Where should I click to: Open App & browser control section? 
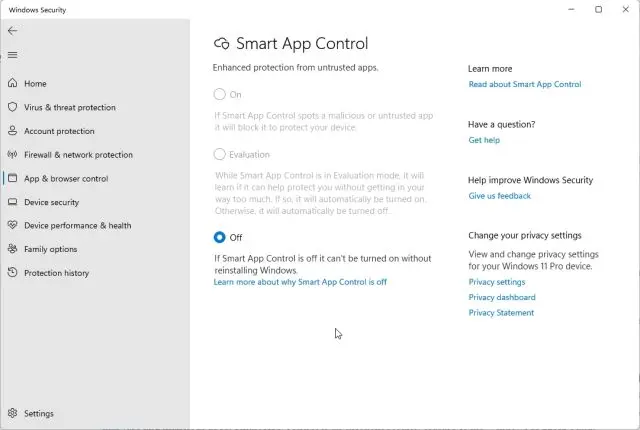pyautogui.click(x=66, y=178)
